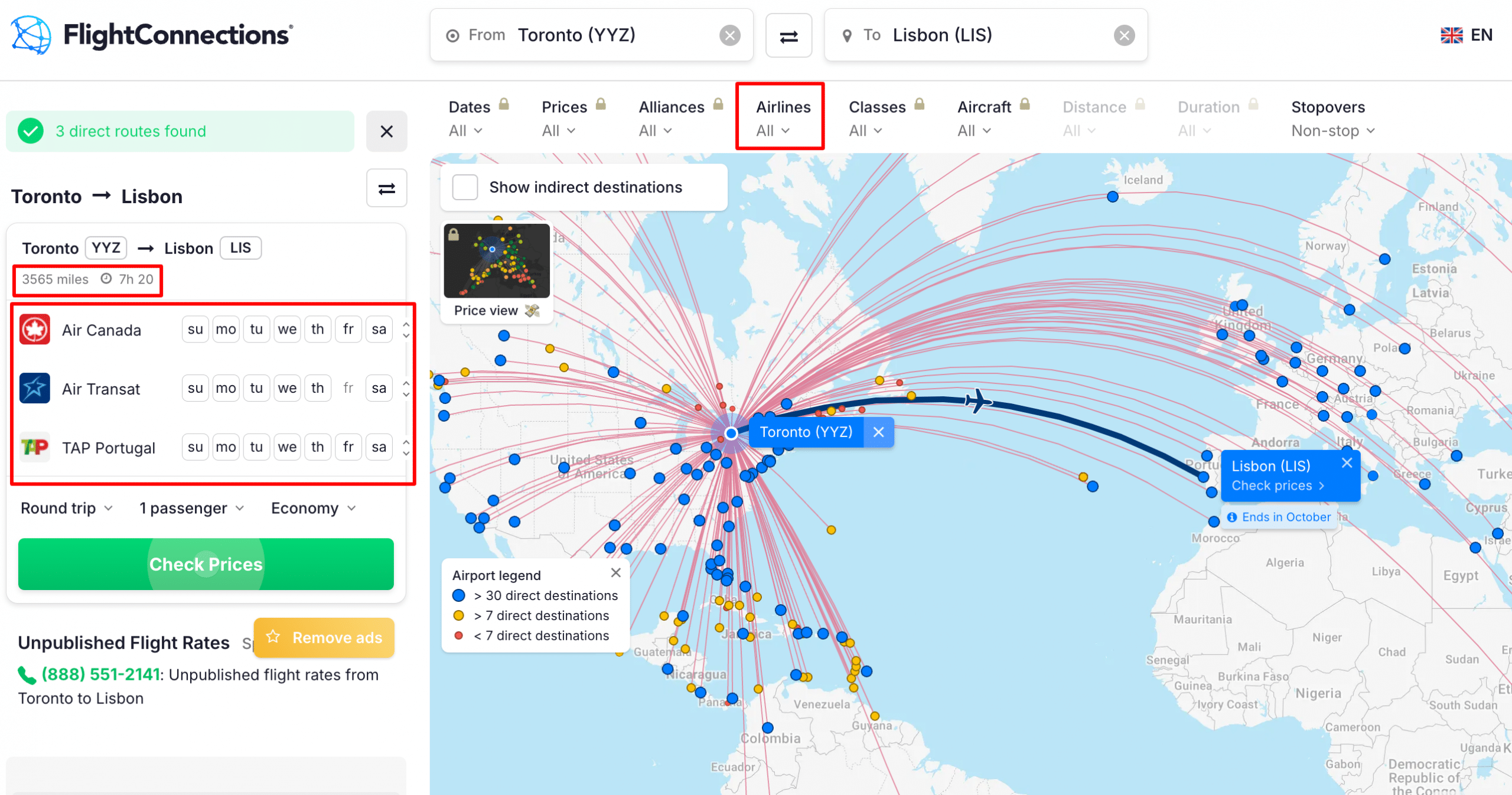Image resolution: width=1512 pixels, height=795 pixels.
Task: Click the Air Canada airline logo
Action: coord(35,330)
